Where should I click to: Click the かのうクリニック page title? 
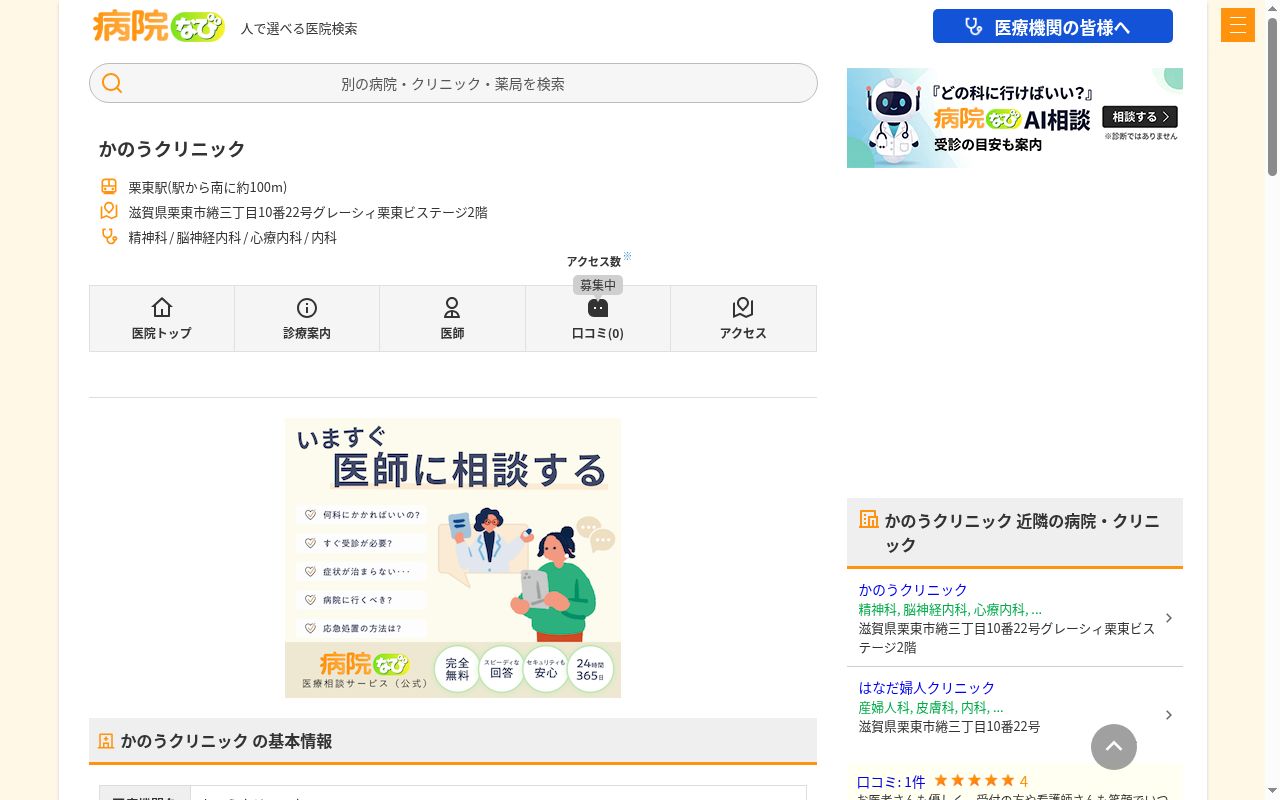[172, 148]
